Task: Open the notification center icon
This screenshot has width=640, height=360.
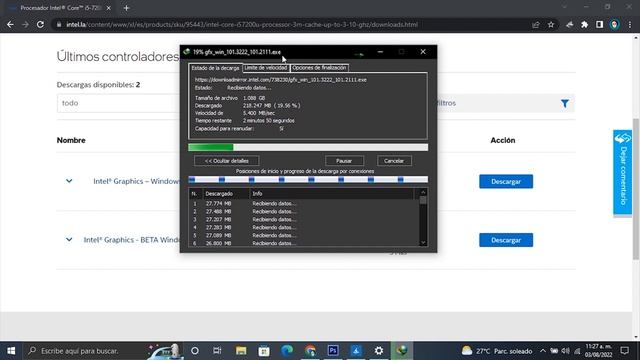Action: click(x=624, y=351)
